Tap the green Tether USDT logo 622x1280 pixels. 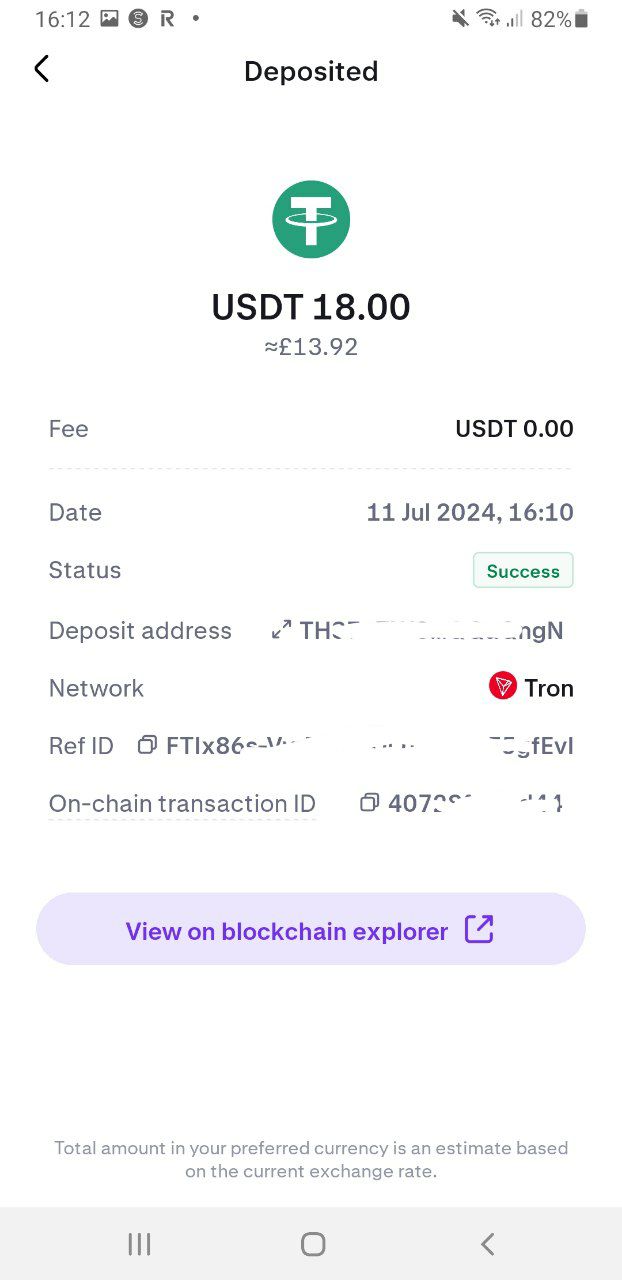(x=311, y=219)
